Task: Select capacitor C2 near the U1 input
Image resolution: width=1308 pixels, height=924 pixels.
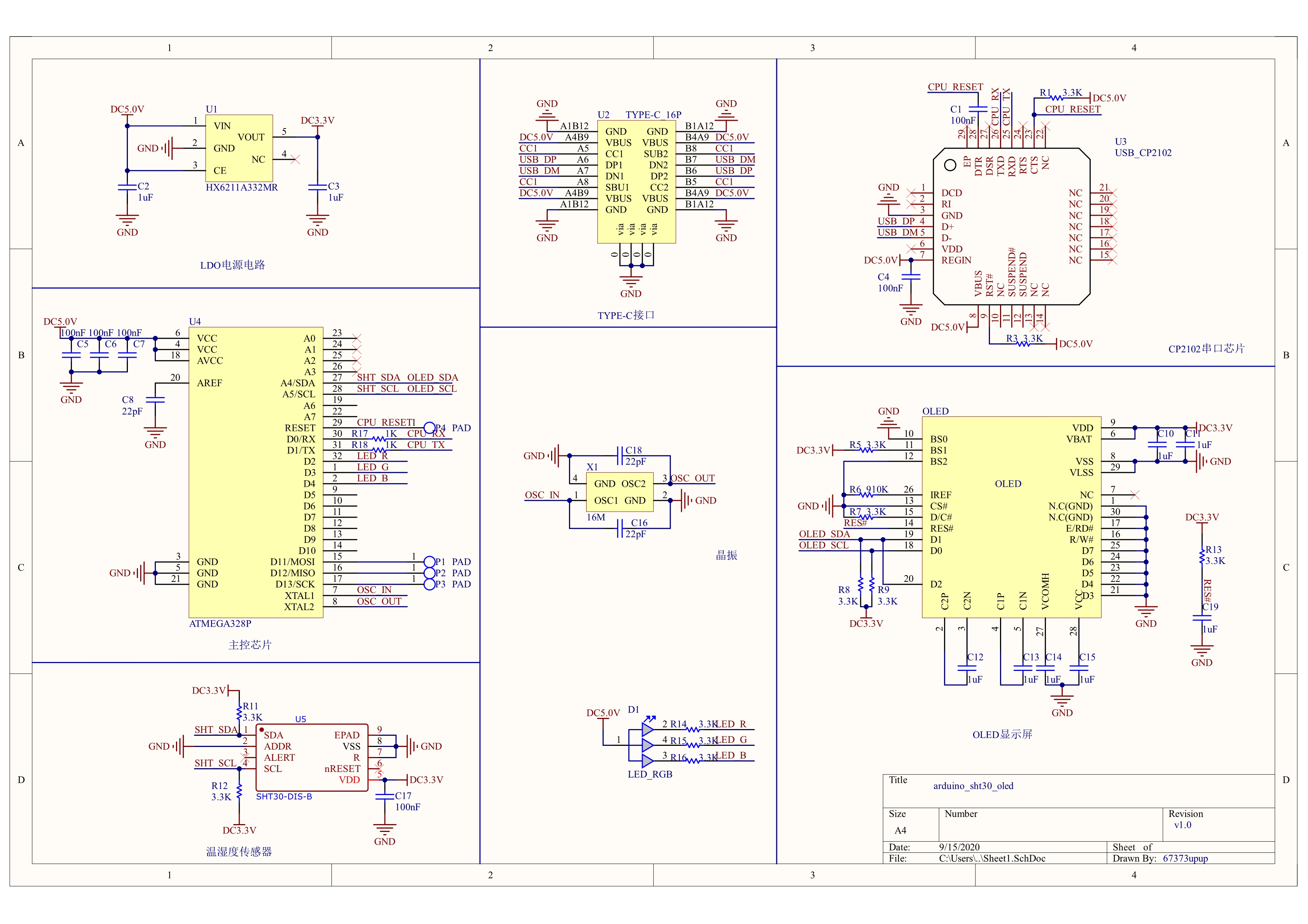Action: 126,187
